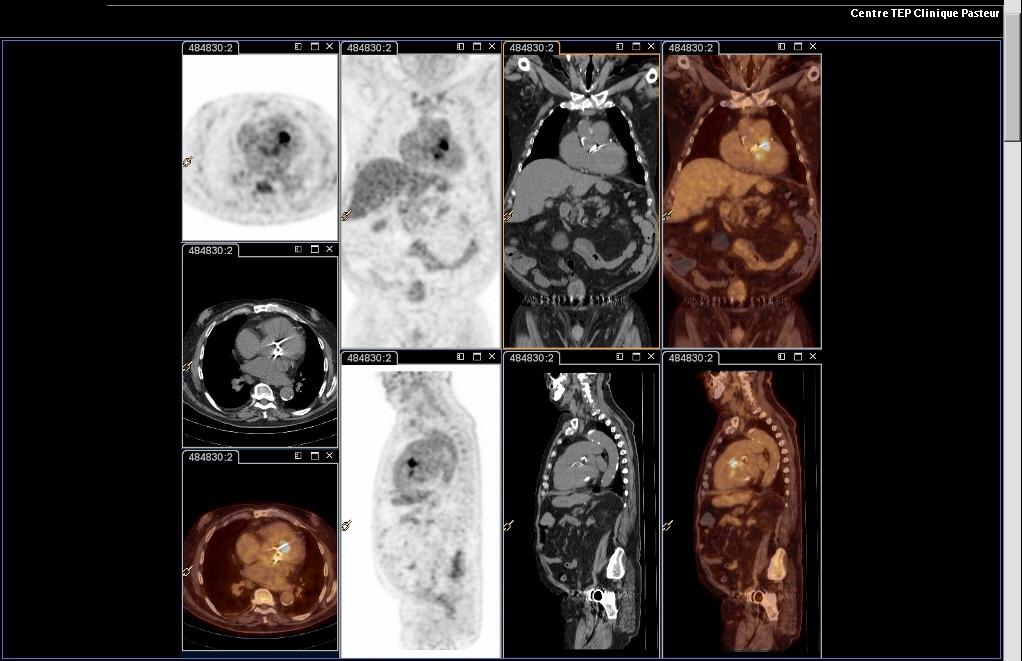1022x661 pixels.
Task: Click the split-pane icon of the axial CT viewport
Action: pos(299,250)
